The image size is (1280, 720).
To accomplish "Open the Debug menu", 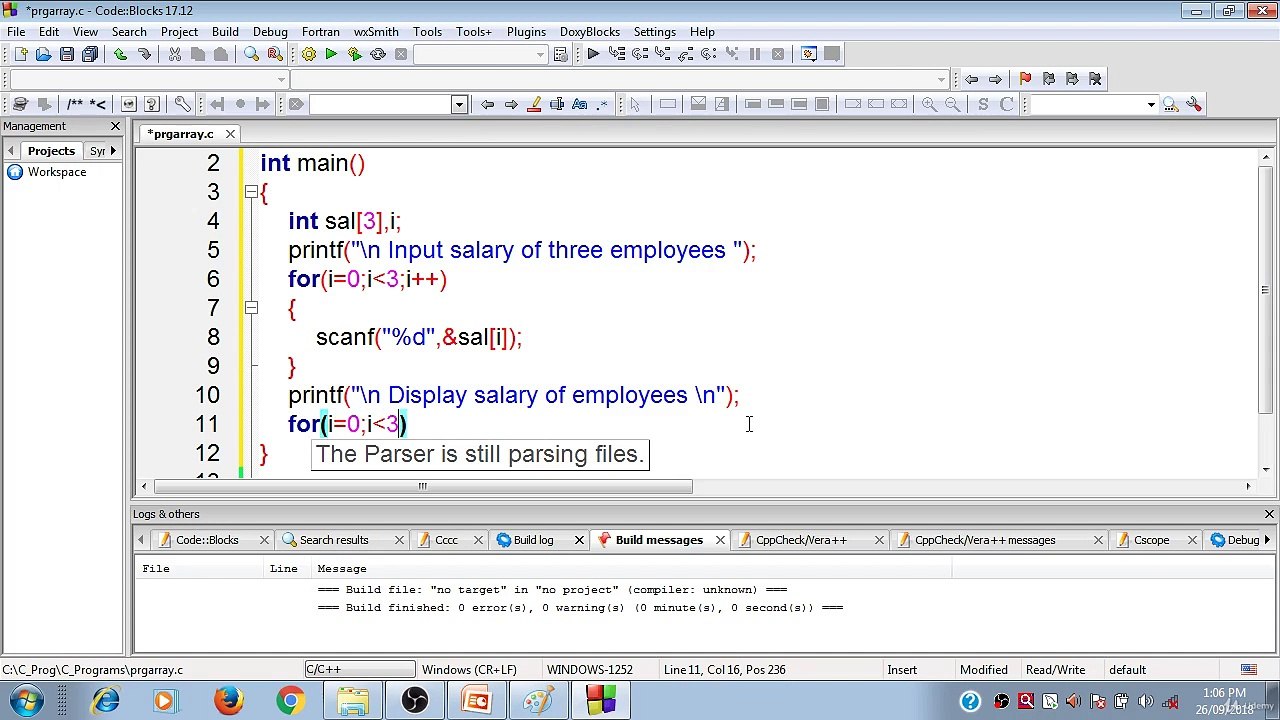I will [270, 32].
